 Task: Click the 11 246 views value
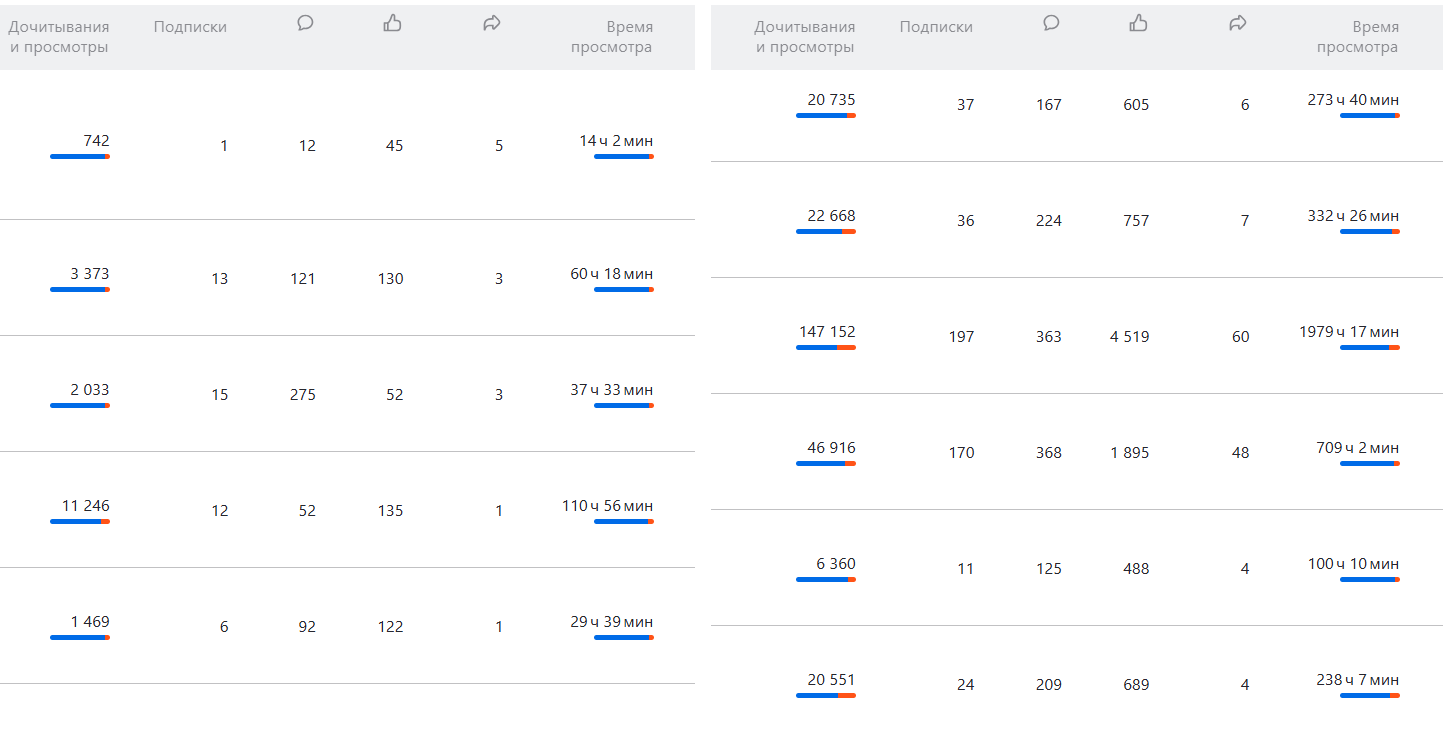(85, 506)
